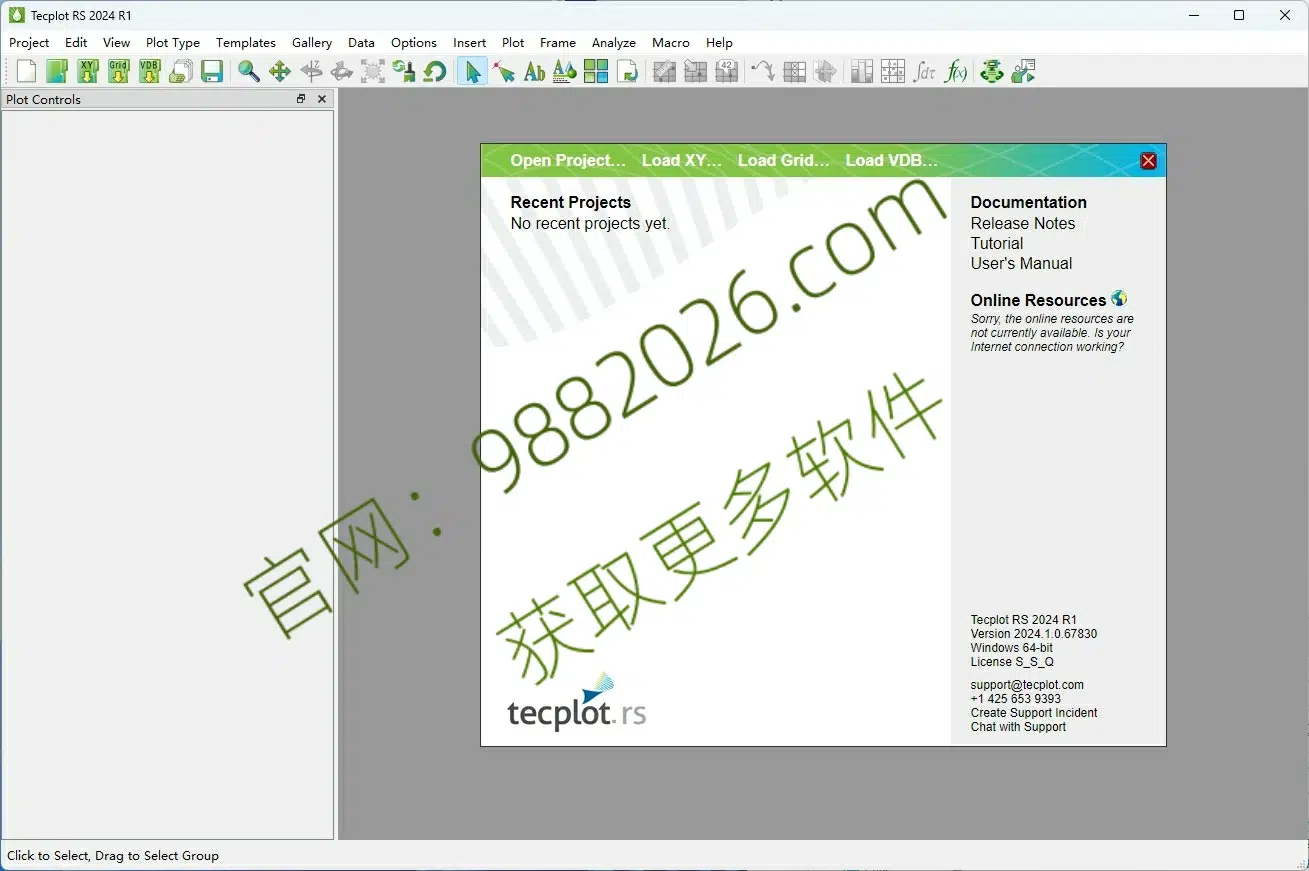Click the grid probe '42' label icon

tap(727, 71)
